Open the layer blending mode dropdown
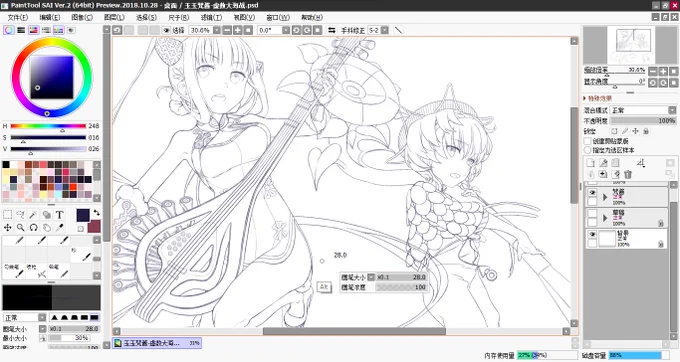The height and width of the screenshot is (362, 680). (x=672, y=110)
